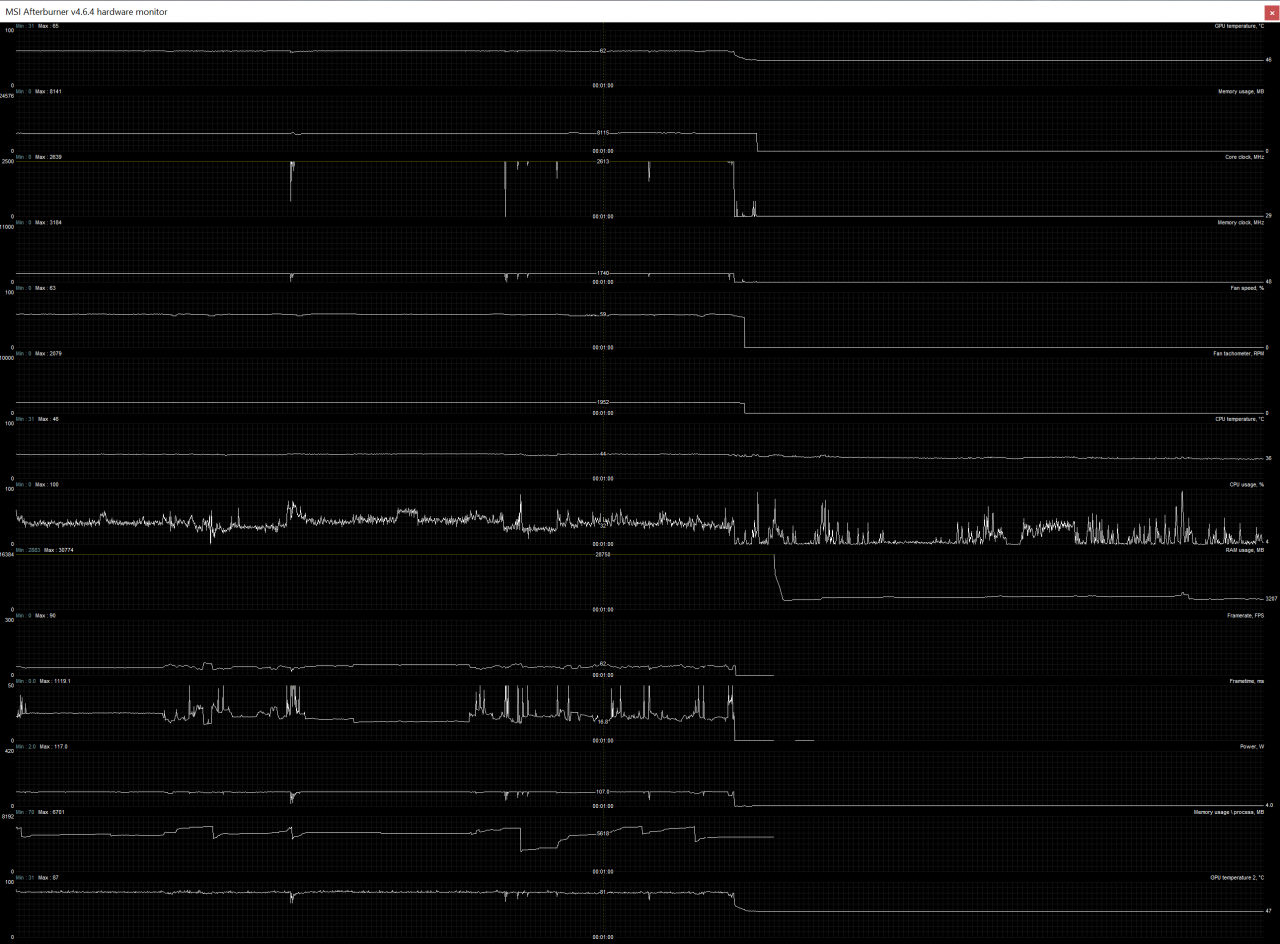This screenshot has width=1280, height=944.
Task: Click the current power value 4.0
Action: [1269, 805]
